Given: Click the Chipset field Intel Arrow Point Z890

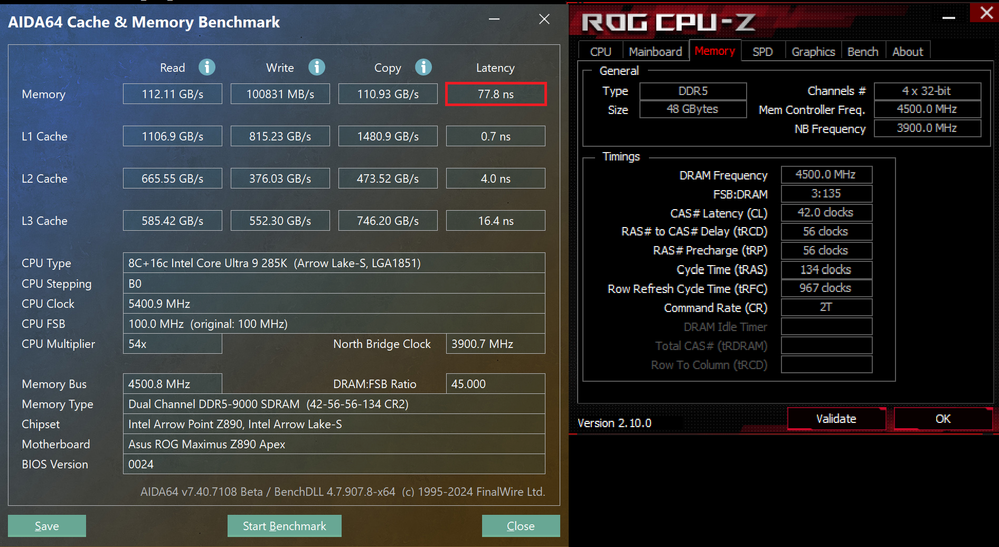Looking at the screenshot, I should pyautogui.click(x=334, y=424).
